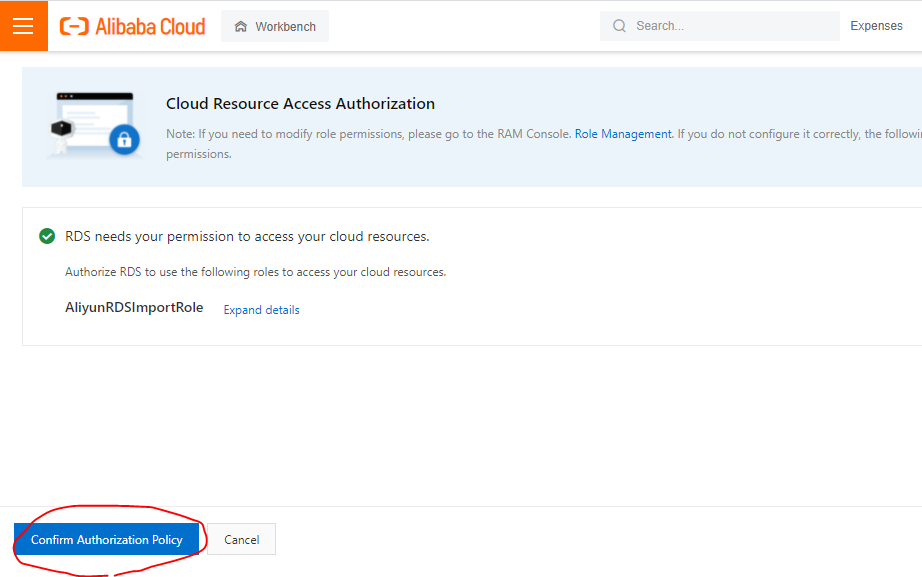Screen dimensions: 922x577
Task: Click the home icon beside Workbench
Action: point(240,26)
